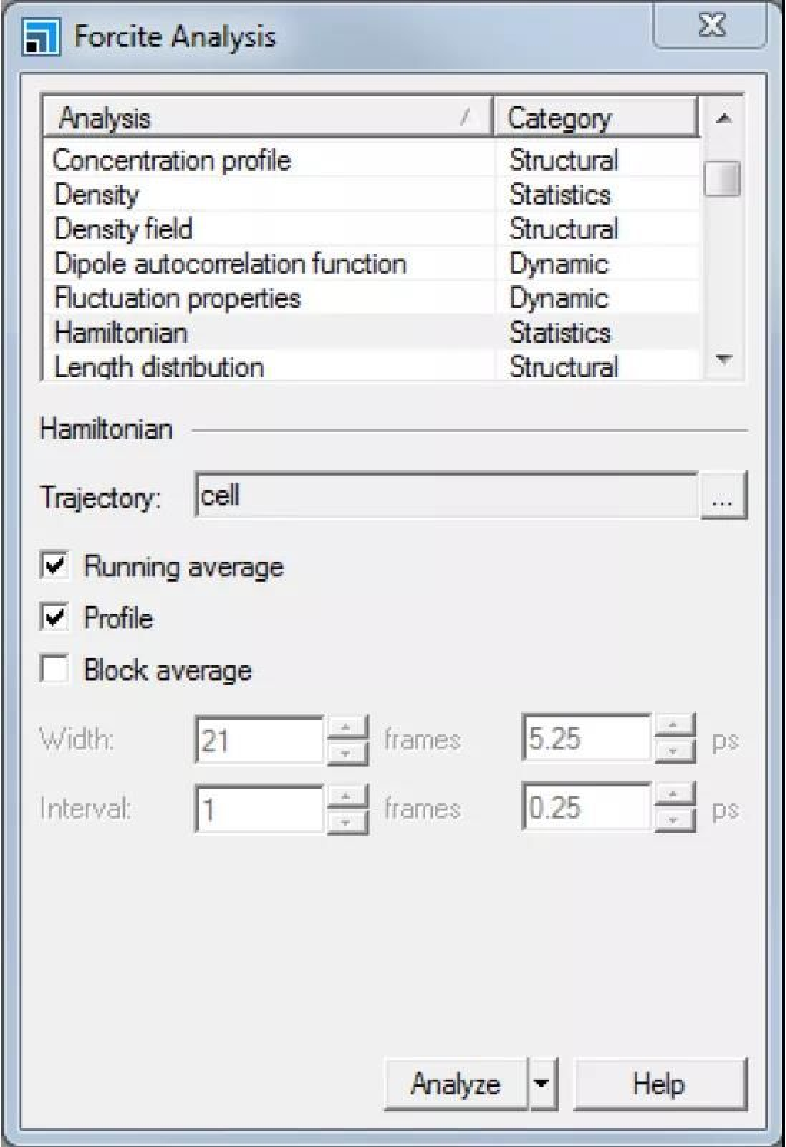Select Concentration profile analysis
Viewport: 786px width, 1147px height.
pos(172,160)
